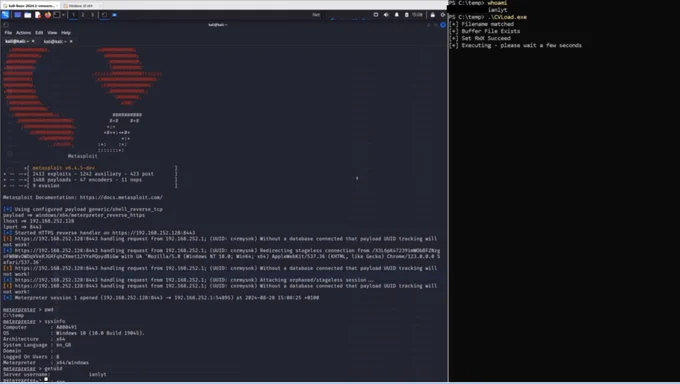Close the first kali@kali terminal tab
This screenshot has height=384, width=680.
(33, 41)
